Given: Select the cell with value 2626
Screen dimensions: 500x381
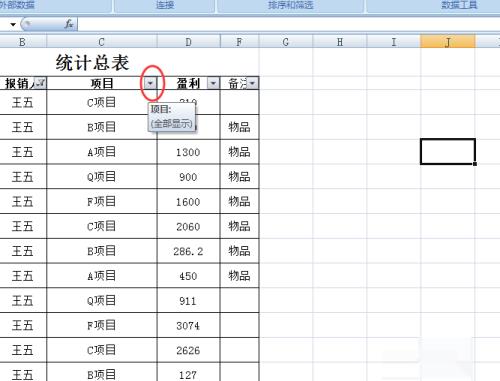Looking at the screenshot, I should 188,350.
